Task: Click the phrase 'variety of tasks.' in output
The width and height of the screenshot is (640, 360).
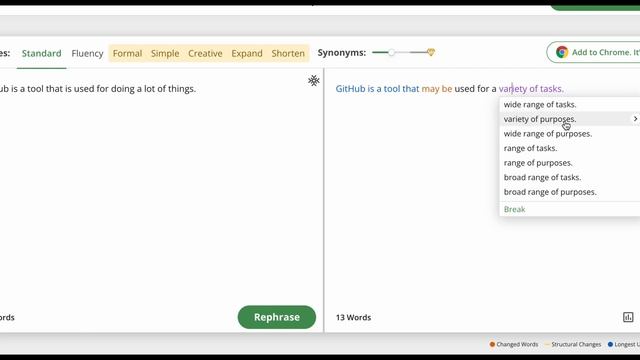Action: 531,89
